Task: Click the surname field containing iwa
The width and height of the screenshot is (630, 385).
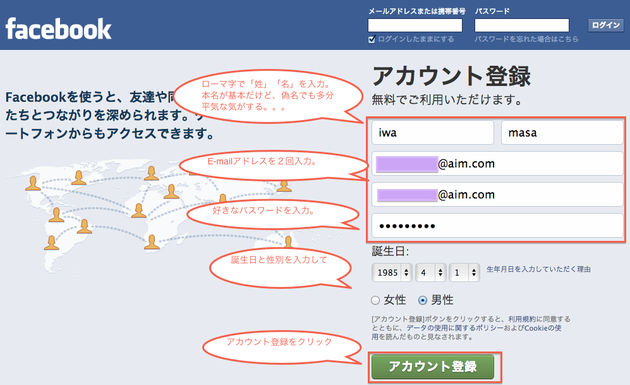Action: tap(432, 133)
